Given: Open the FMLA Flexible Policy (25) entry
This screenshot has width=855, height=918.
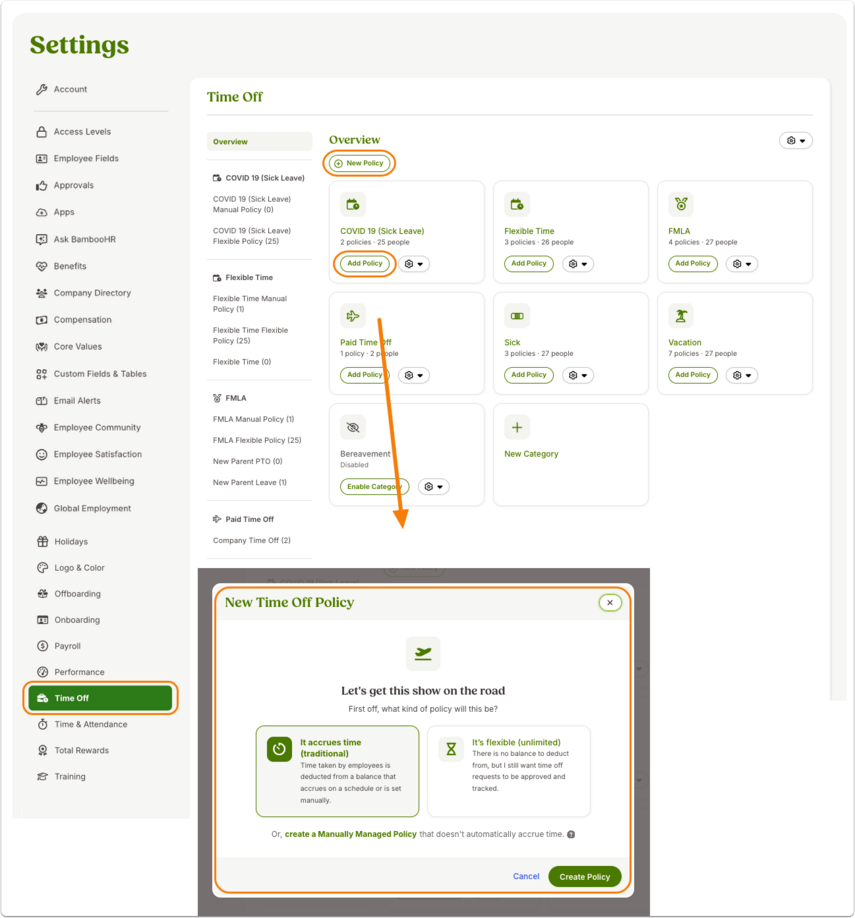Looking at the screenshot, I should point(257,440).
